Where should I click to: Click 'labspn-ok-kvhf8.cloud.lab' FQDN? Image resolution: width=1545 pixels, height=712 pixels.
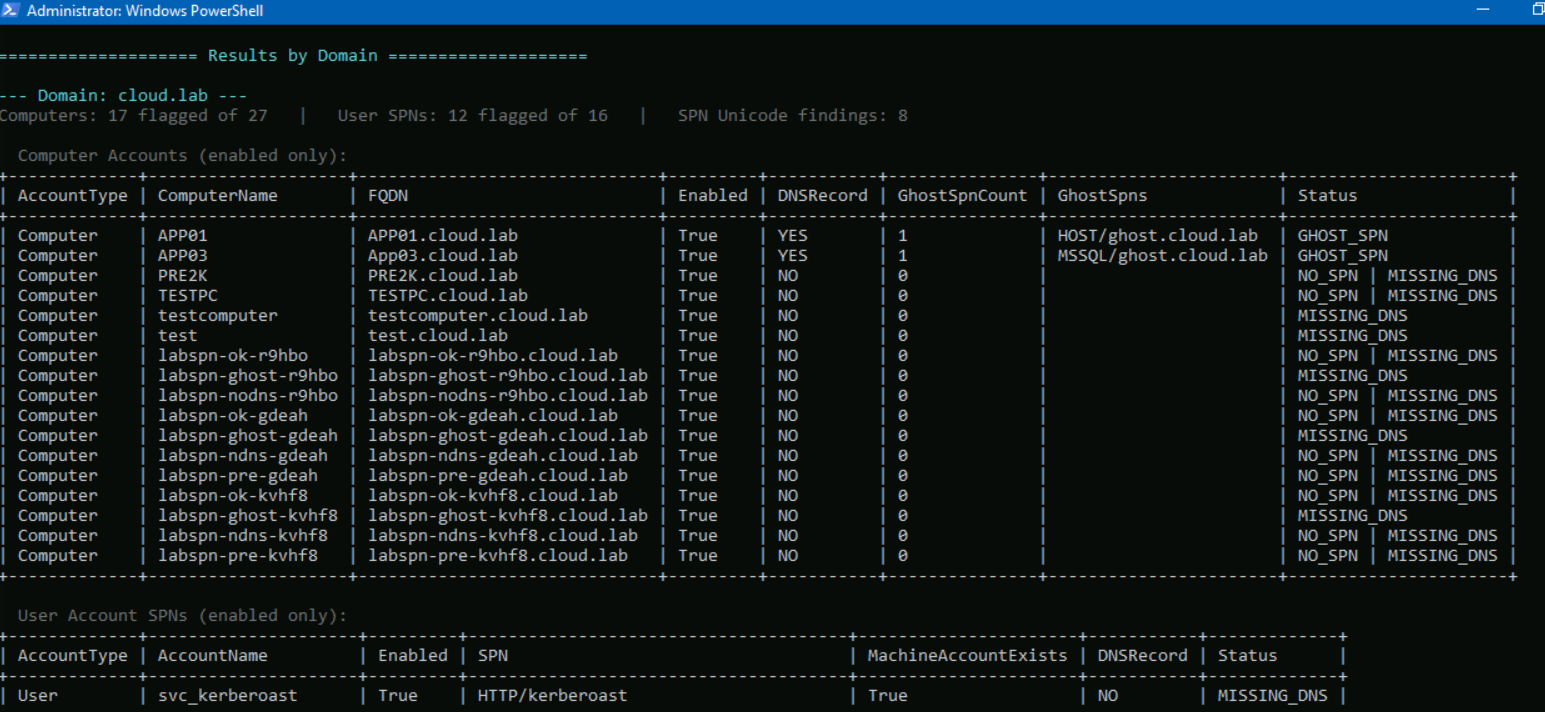coord(492,496)
